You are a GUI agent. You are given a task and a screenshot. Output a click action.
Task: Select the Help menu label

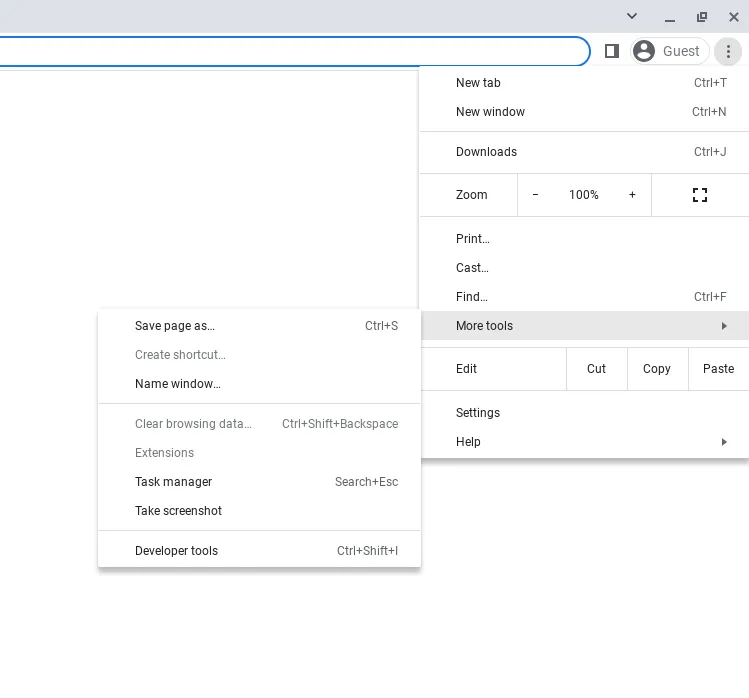[468, 442]
